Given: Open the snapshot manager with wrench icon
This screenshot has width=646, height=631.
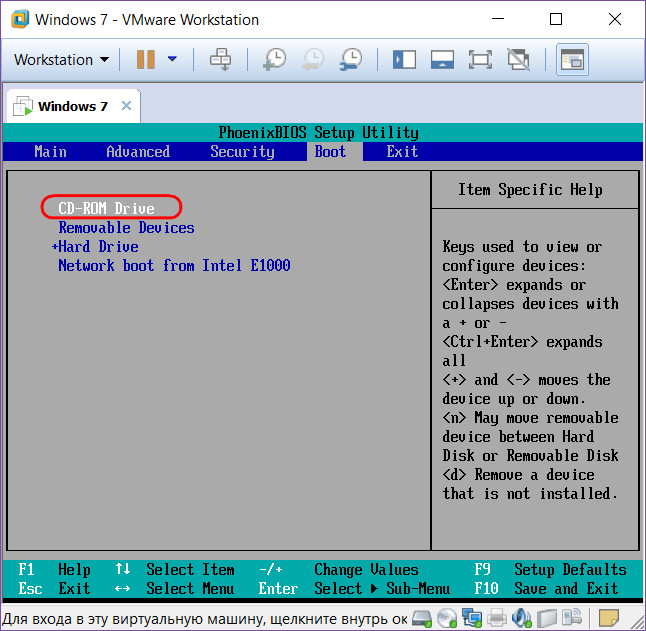Looking at the screenshot, I should click(351, 60).
